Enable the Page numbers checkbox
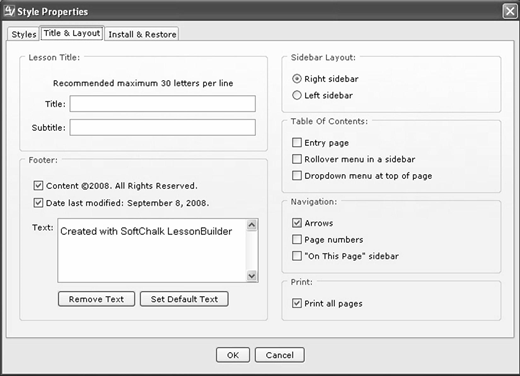Viewport: 520px width, 376px height. pyautogui.click(x=297, y=239)
